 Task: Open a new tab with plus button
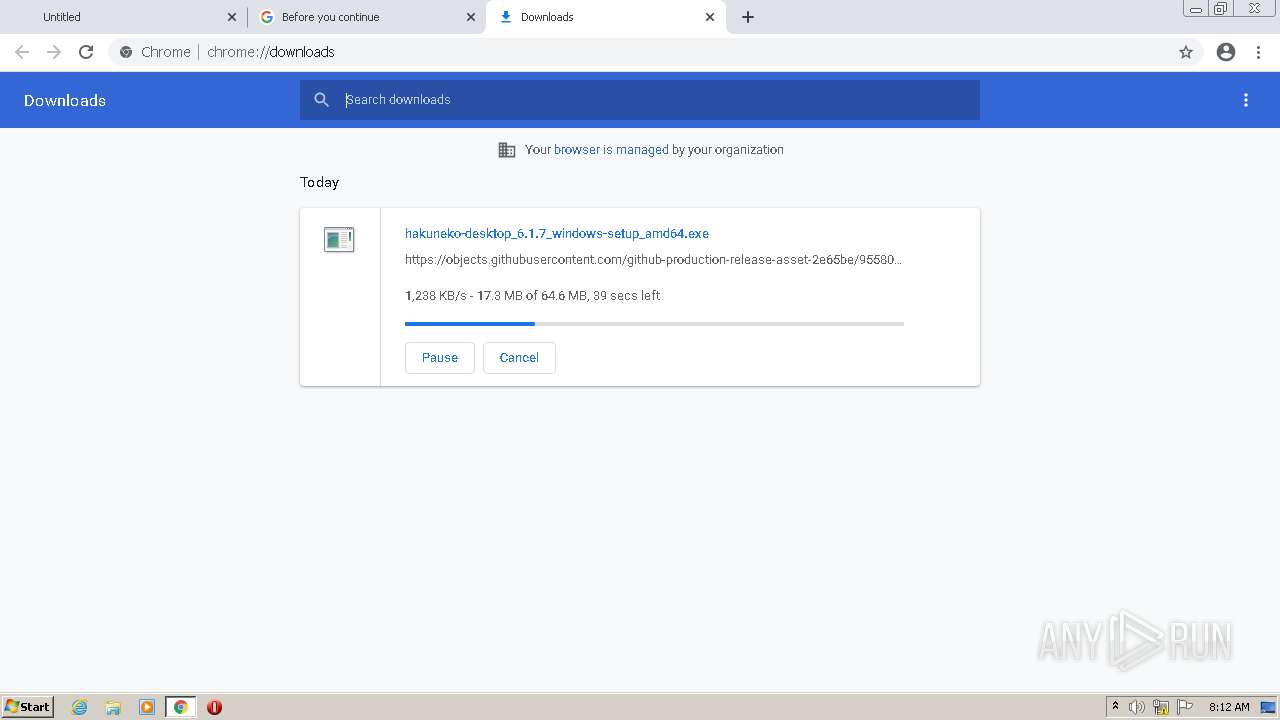(x=748, y=17)
